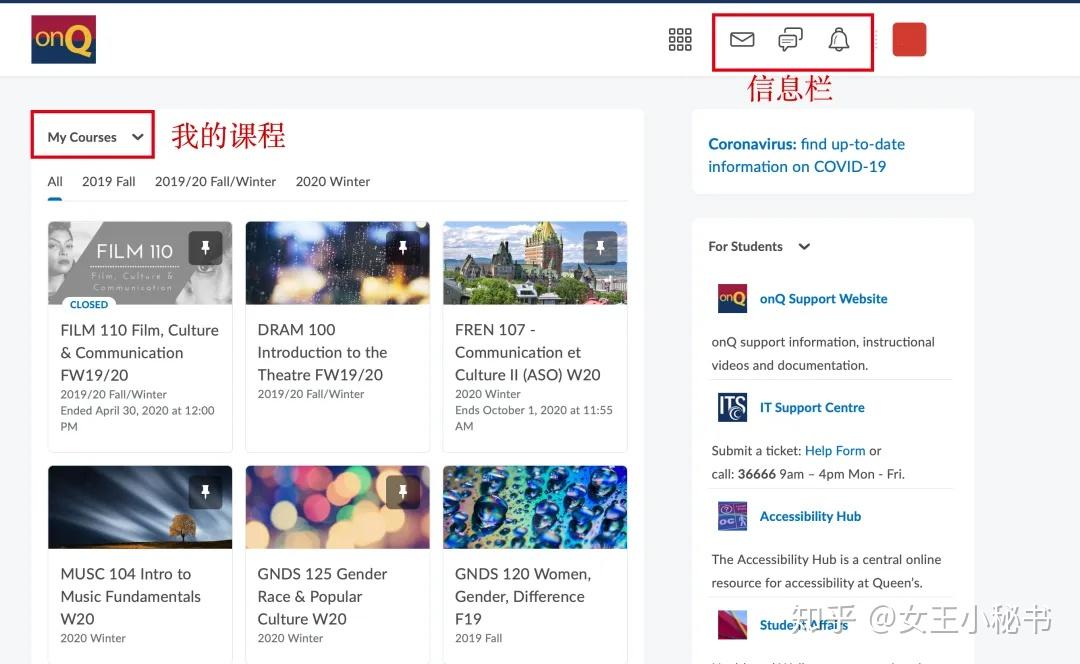Select the 2019 Fall tab

click(x=108, y=181)
